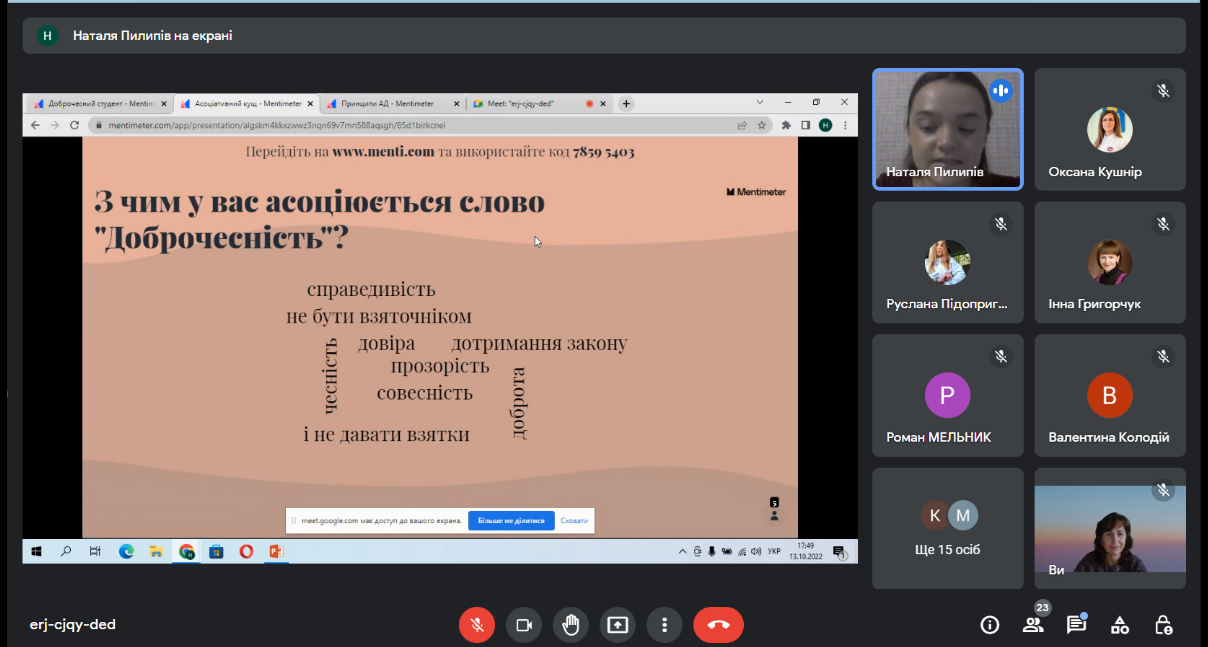Click the PowerPoint icon in the shared taskbar
The width and height of the screenshot is (1208, 647).
(276, 551)
